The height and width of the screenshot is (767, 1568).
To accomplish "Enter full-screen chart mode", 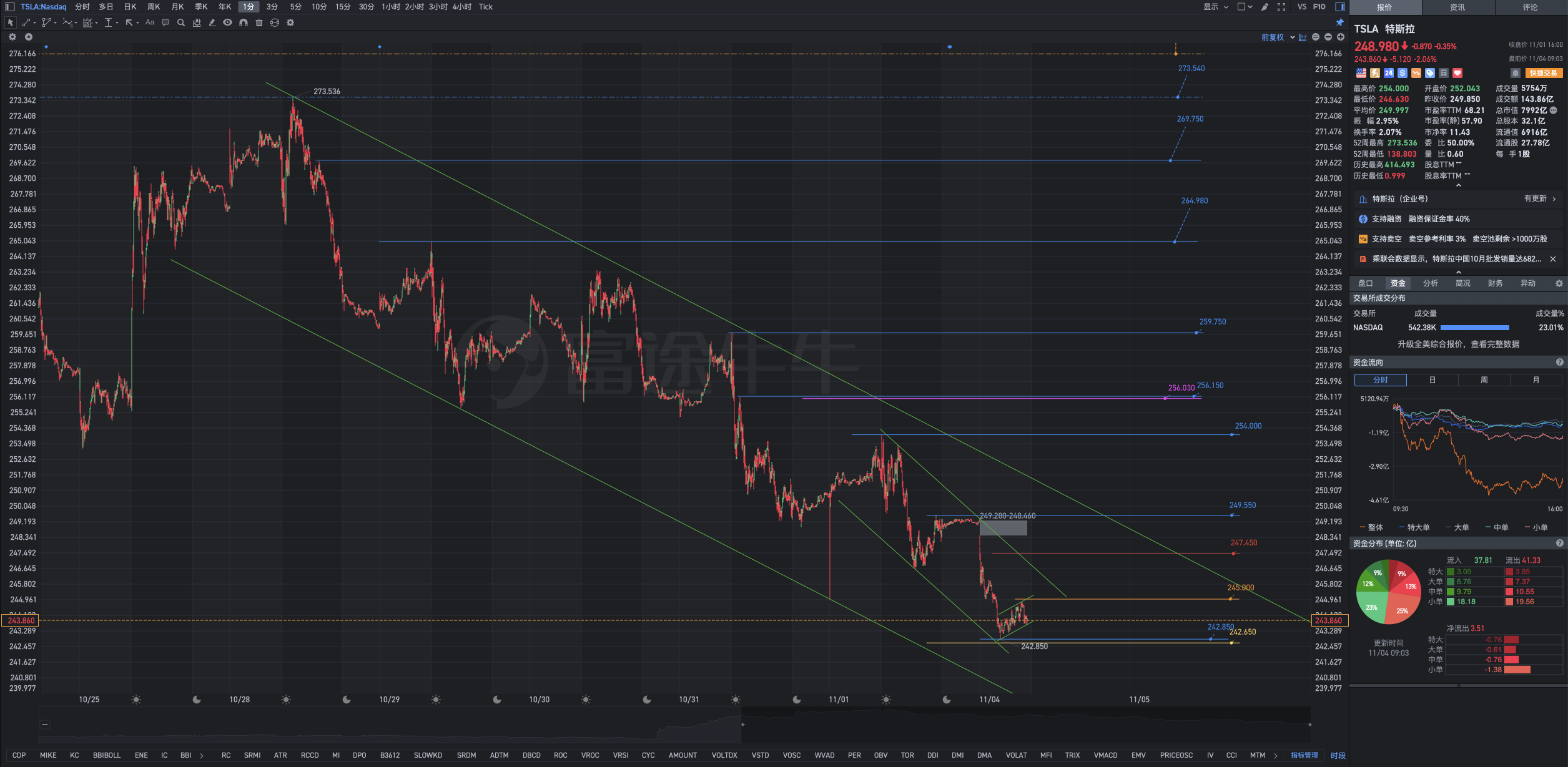I will [x=1281, y=7].
